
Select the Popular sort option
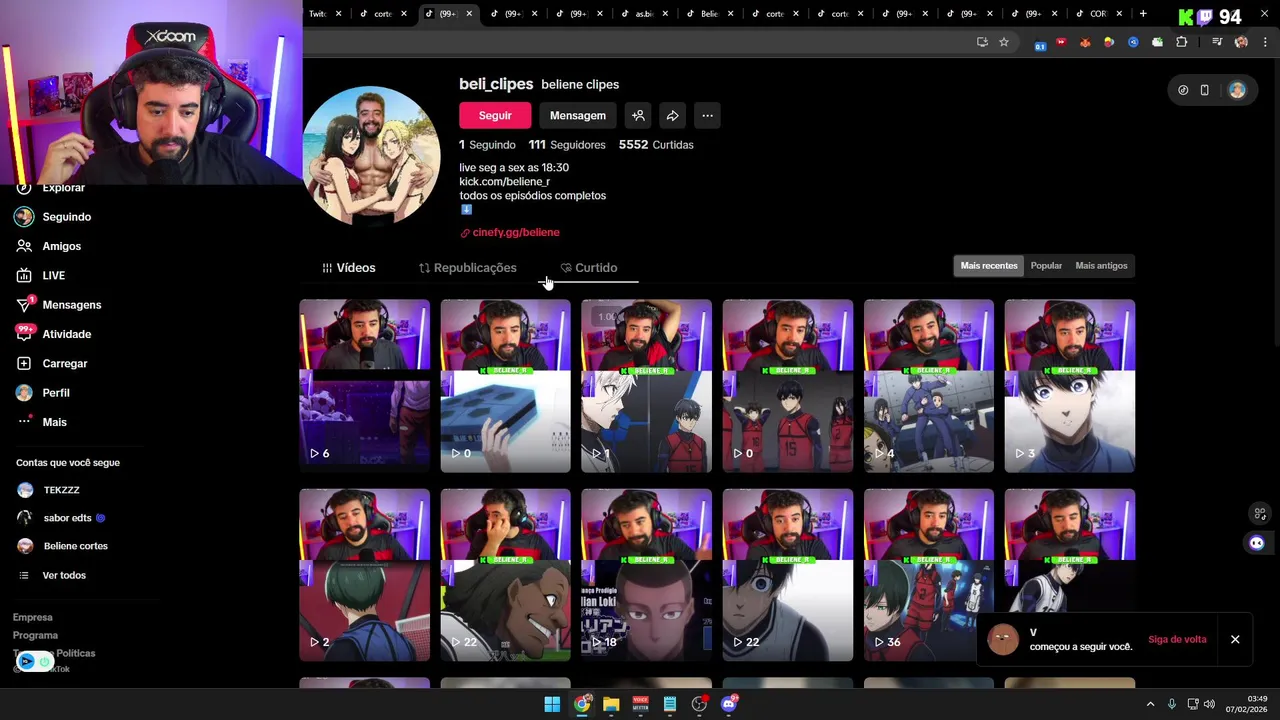pyautogui.click(x=1046, y=266)
